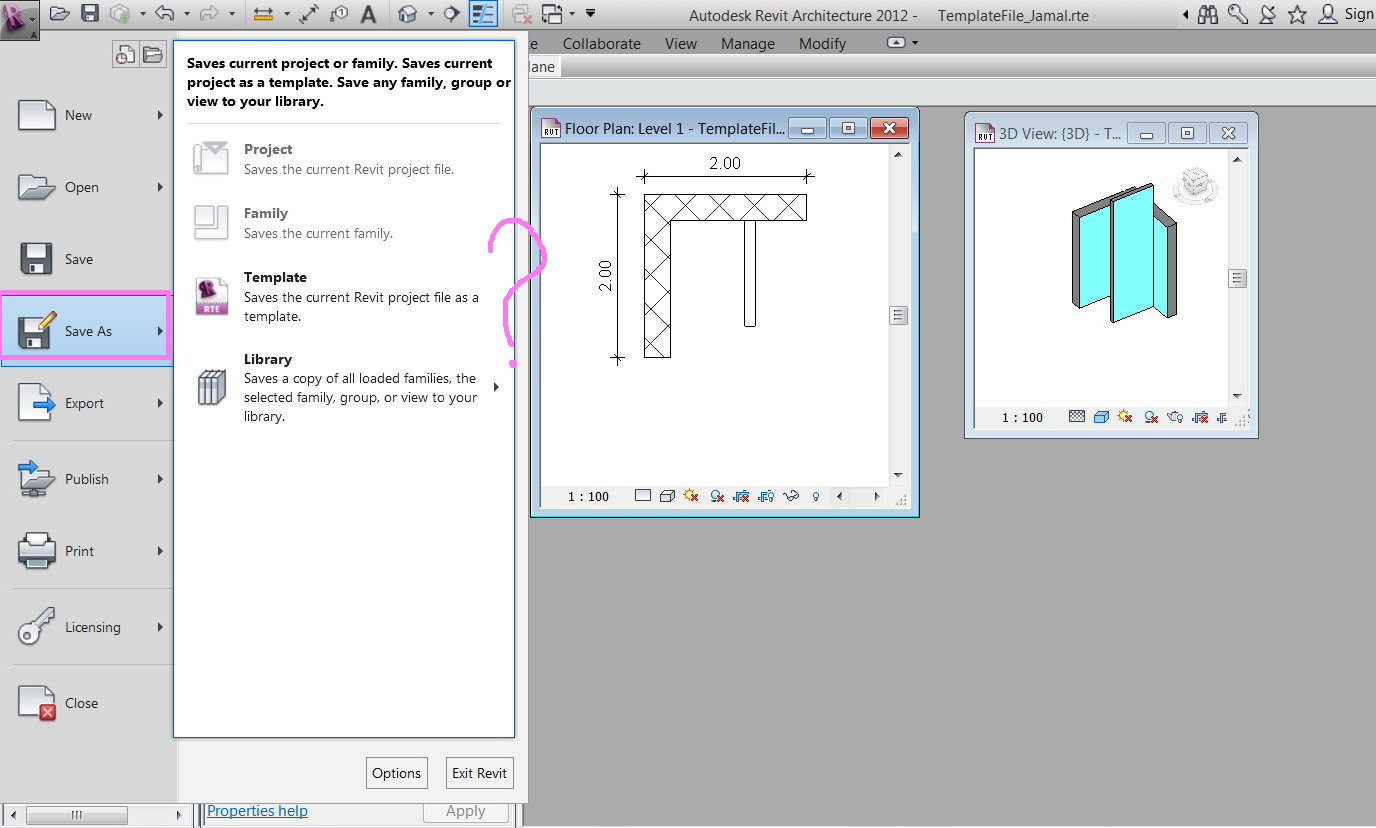Select the Tag by Category tool
Viewport: 1376px width, 828px height.
[x=339, y=14]
